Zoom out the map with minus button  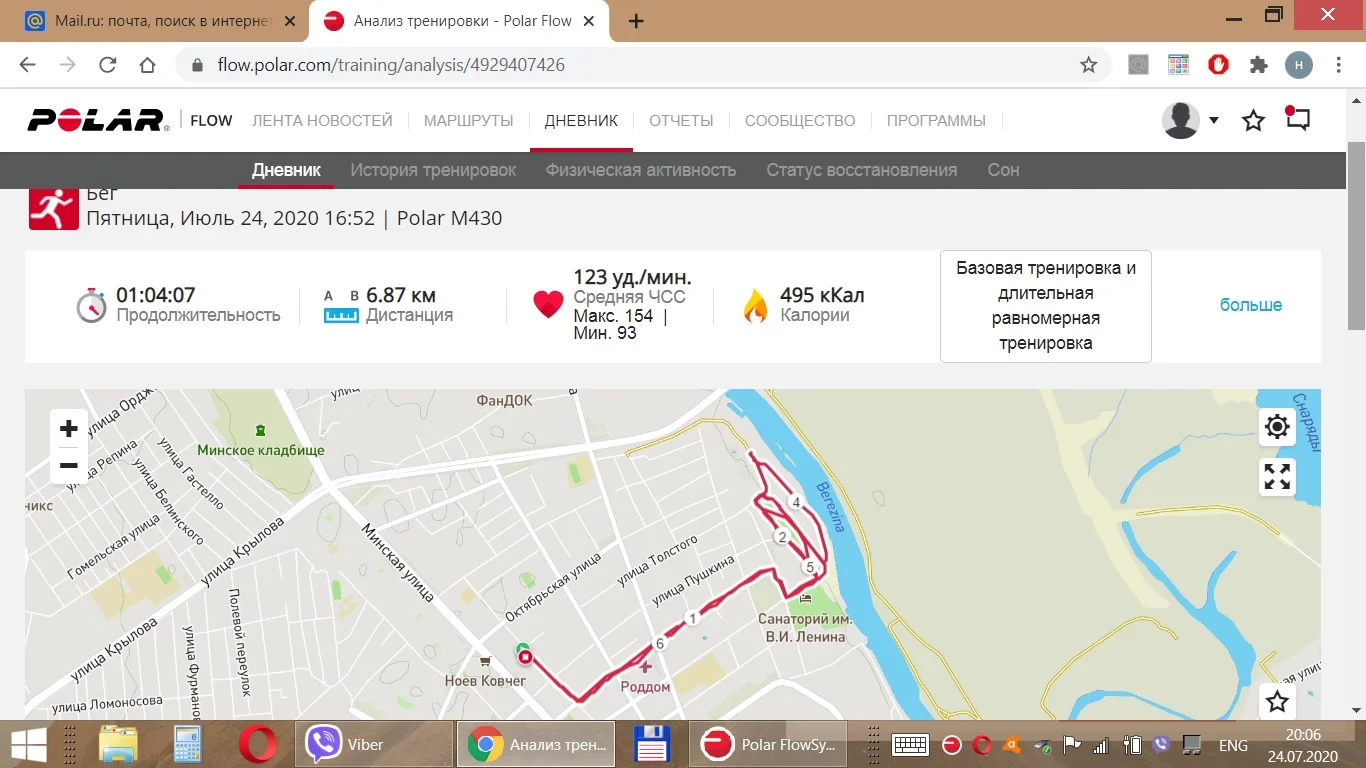point(68,465)
